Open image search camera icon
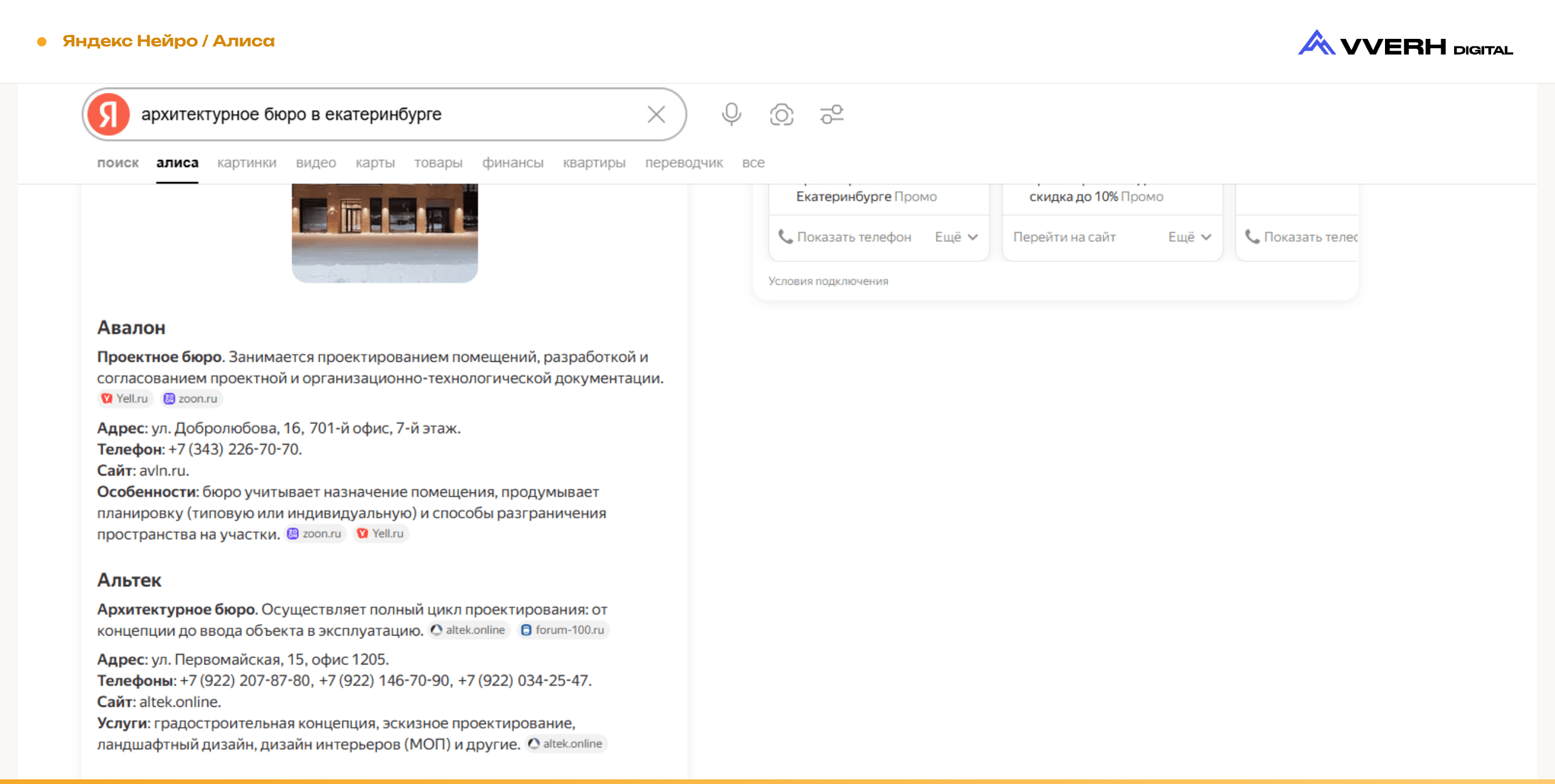Viewport: 1555px width, 784px height. tap(781, 114)
